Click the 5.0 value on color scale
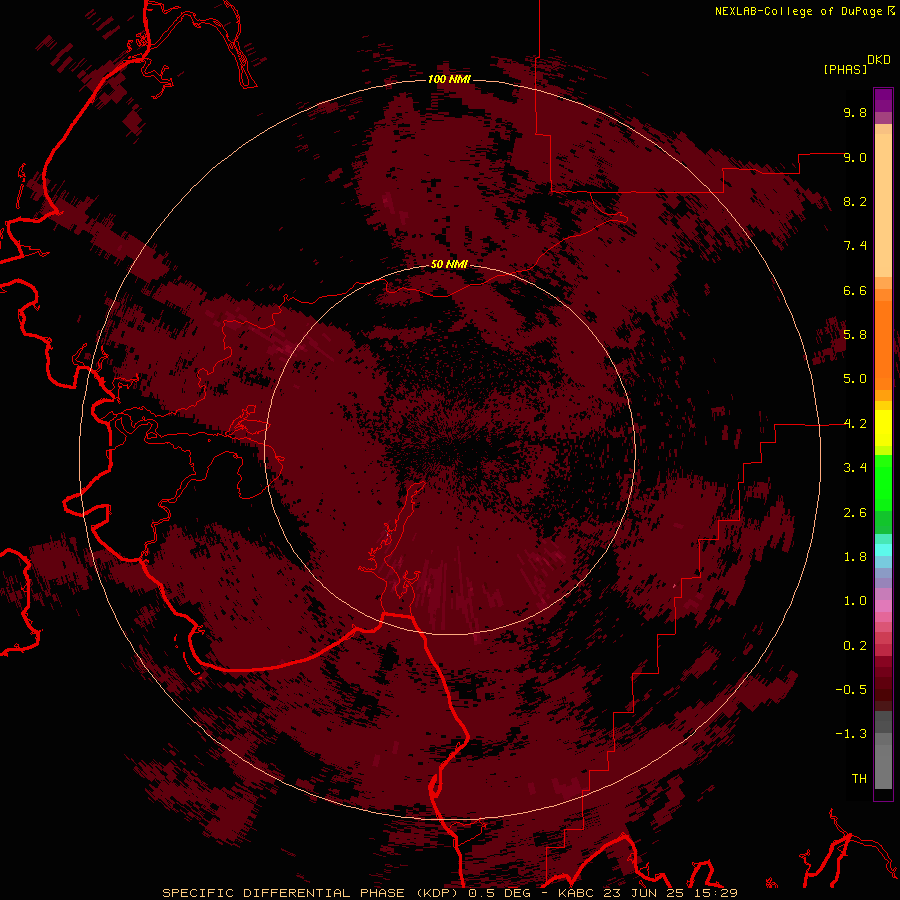The height and width of the screenshot is (900, 900). pos(855,379)
